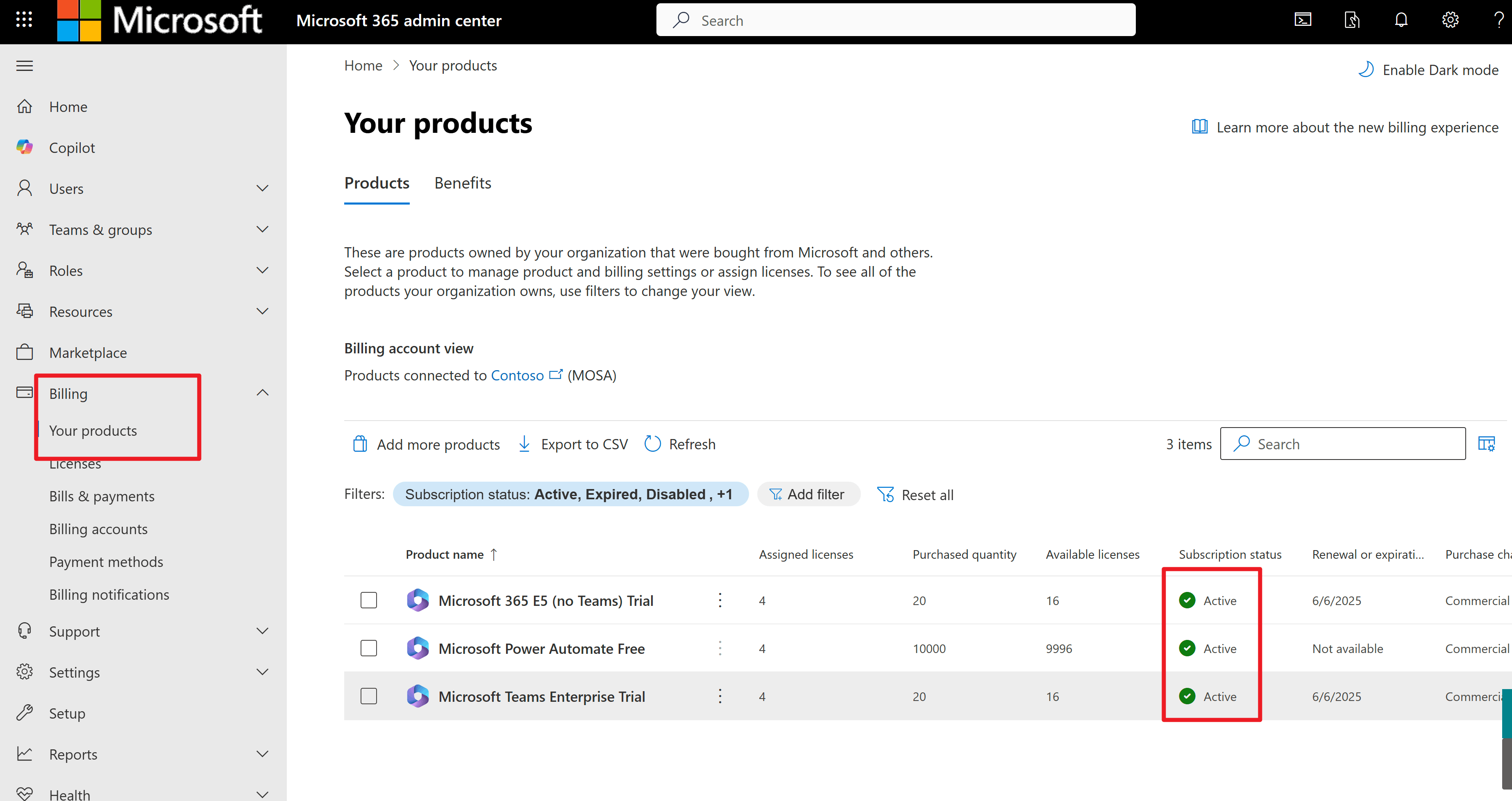This screenshot has width=1512, height=801.
Task: Click the products list Search field
Action: (x=1343, y=444)
